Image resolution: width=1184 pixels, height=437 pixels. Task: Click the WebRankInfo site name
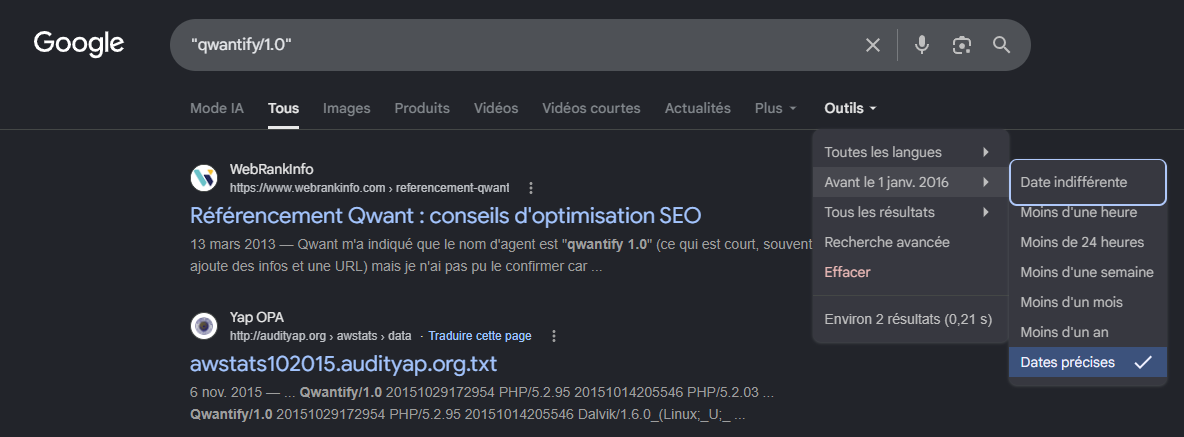271,170
